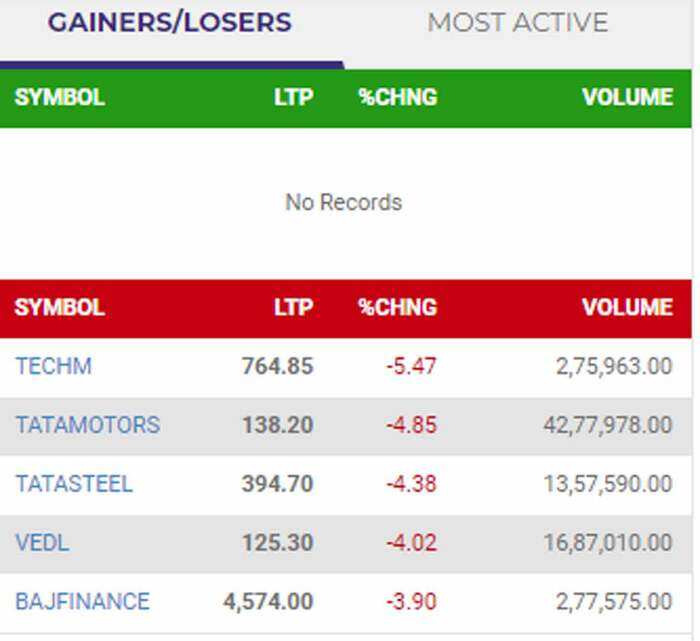Viewport: 700px width, 641px height.
Task: Click %CHNG header in losers table
Action: tap(397, 307)
